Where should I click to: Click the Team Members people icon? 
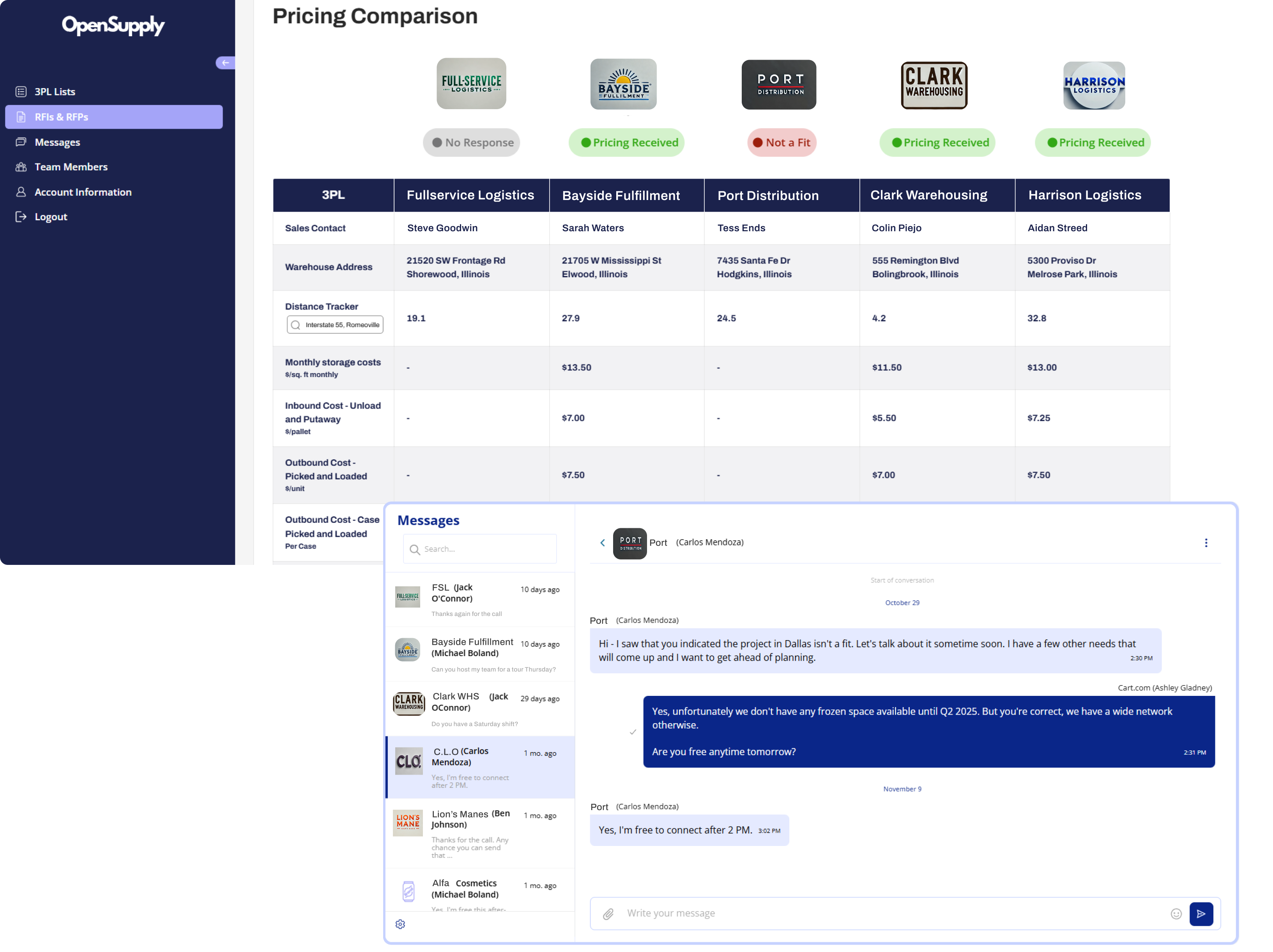tap(21, 167)
